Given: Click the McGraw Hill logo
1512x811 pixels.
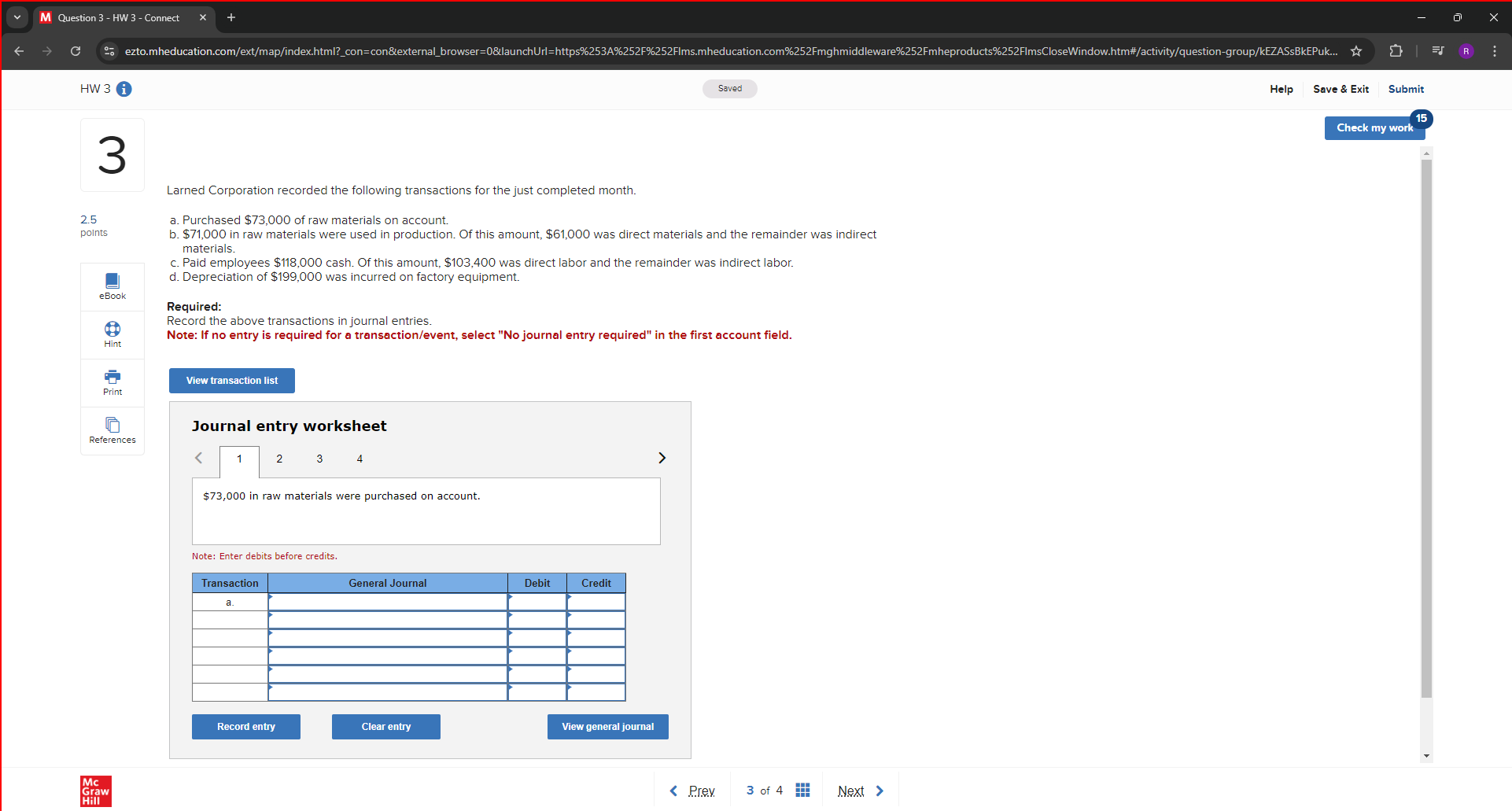Looking at the screenshot, I should click(96, 791).
